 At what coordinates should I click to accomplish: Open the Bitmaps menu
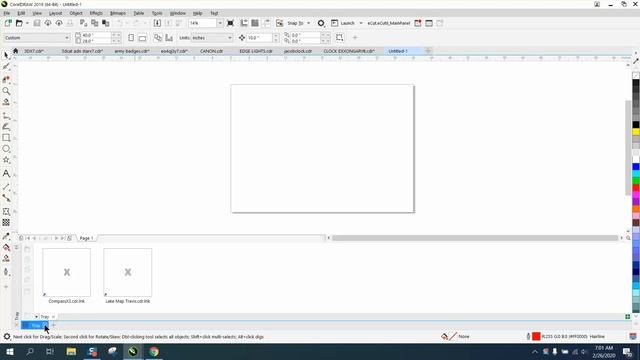[x=118, y=13]
